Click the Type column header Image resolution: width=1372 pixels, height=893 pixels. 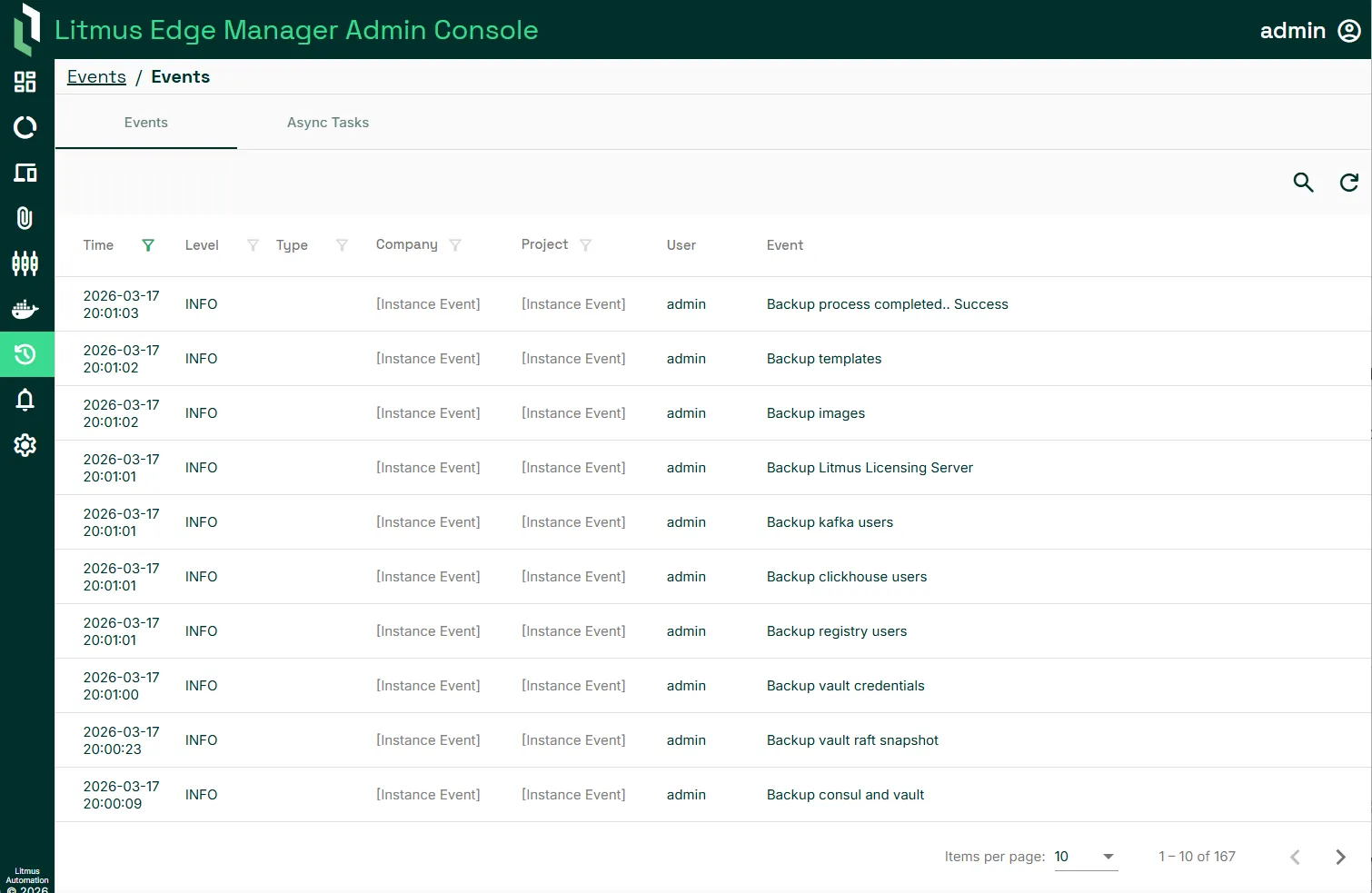point(292,245)
